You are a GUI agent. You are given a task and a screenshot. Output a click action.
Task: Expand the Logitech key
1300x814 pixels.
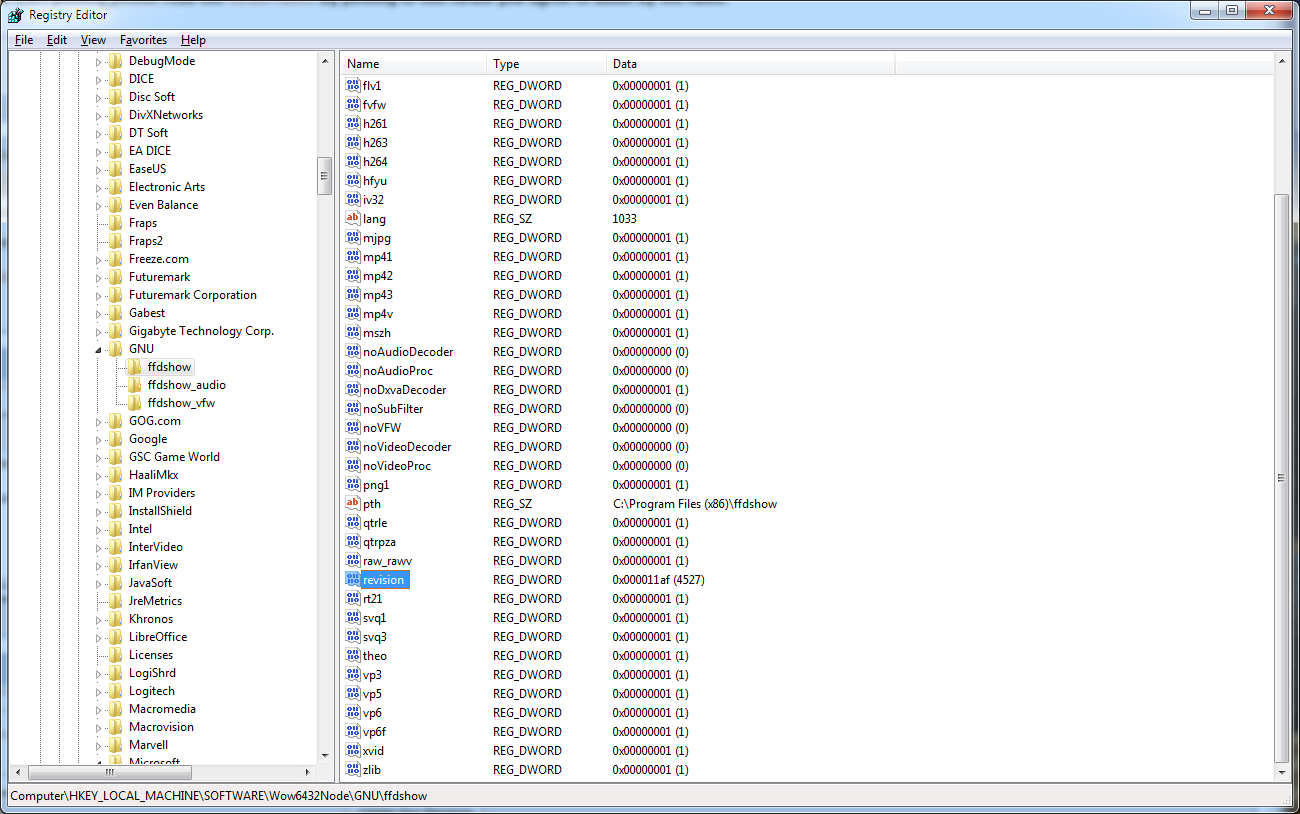99,691
